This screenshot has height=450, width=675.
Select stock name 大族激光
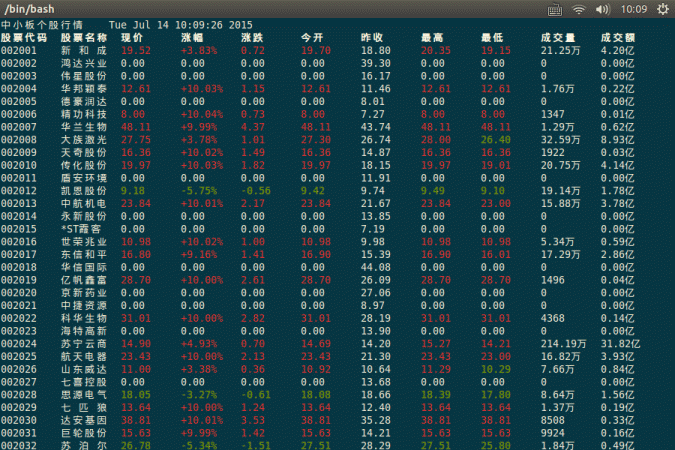click(84, 140)
